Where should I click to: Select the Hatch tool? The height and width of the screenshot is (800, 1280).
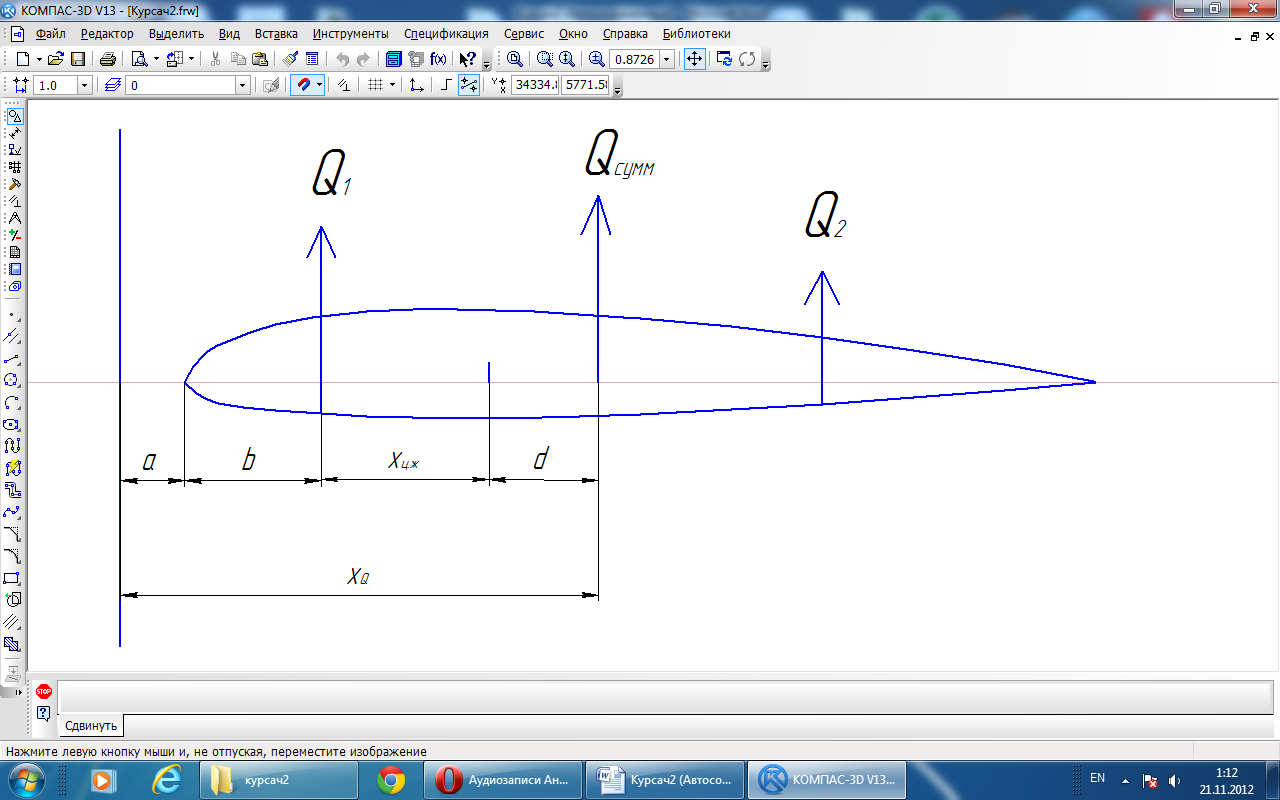12,644
